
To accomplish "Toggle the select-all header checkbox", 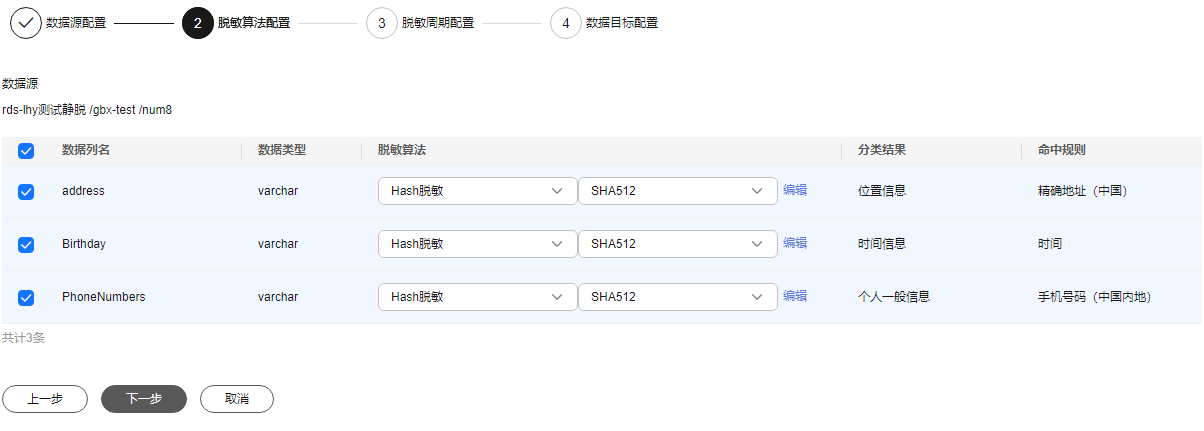I will point(26,151).
